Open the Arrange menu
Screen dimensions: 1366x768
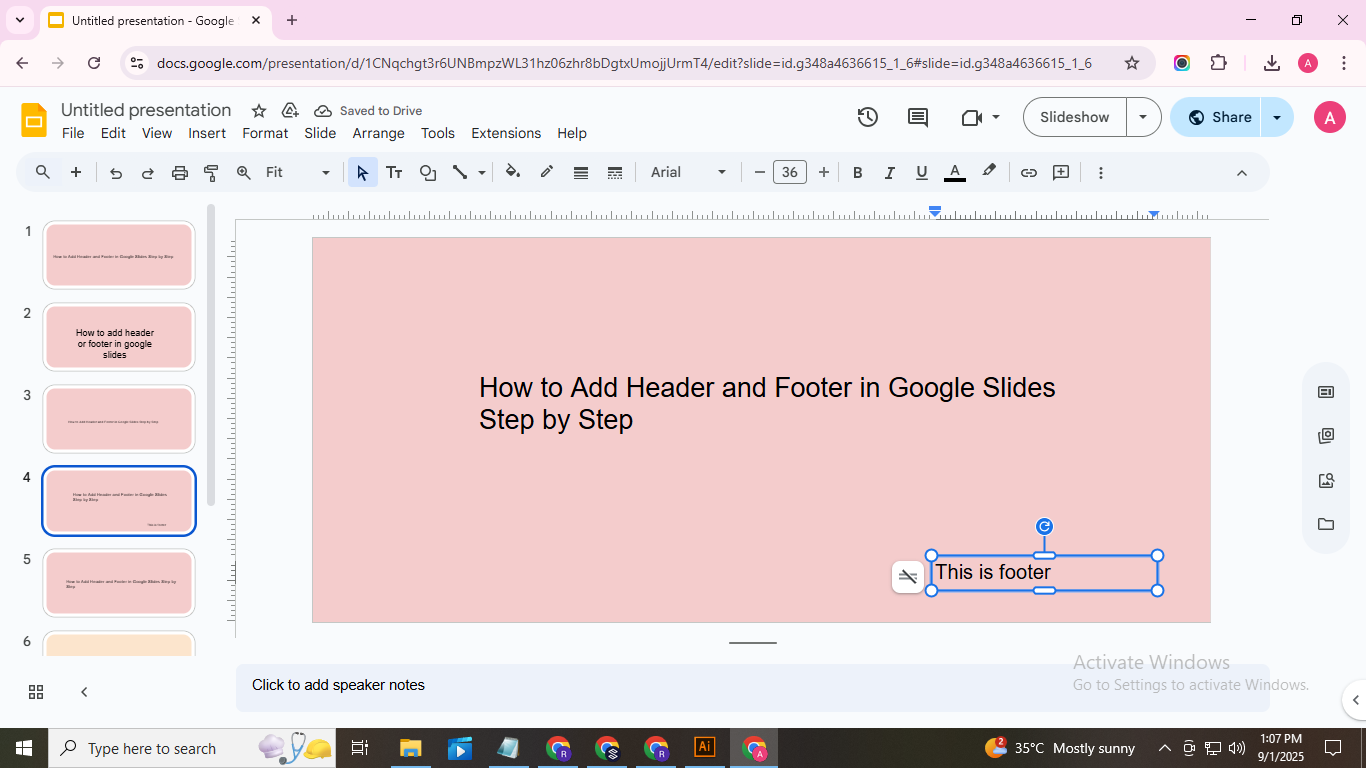(x=378, y=133)
